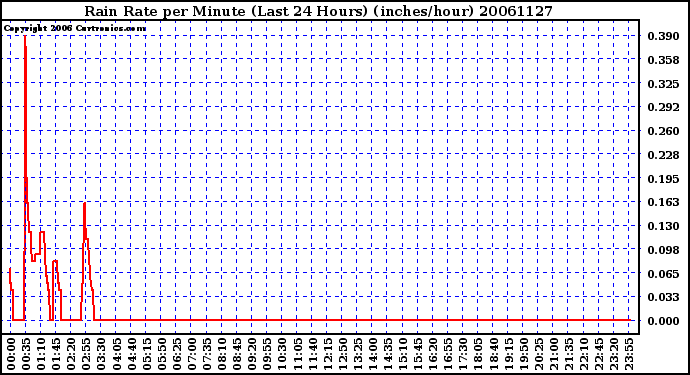Select the 04:05 time label
Image resolution: width=690 pixels, height=375 pixels.
click(117, 354)
